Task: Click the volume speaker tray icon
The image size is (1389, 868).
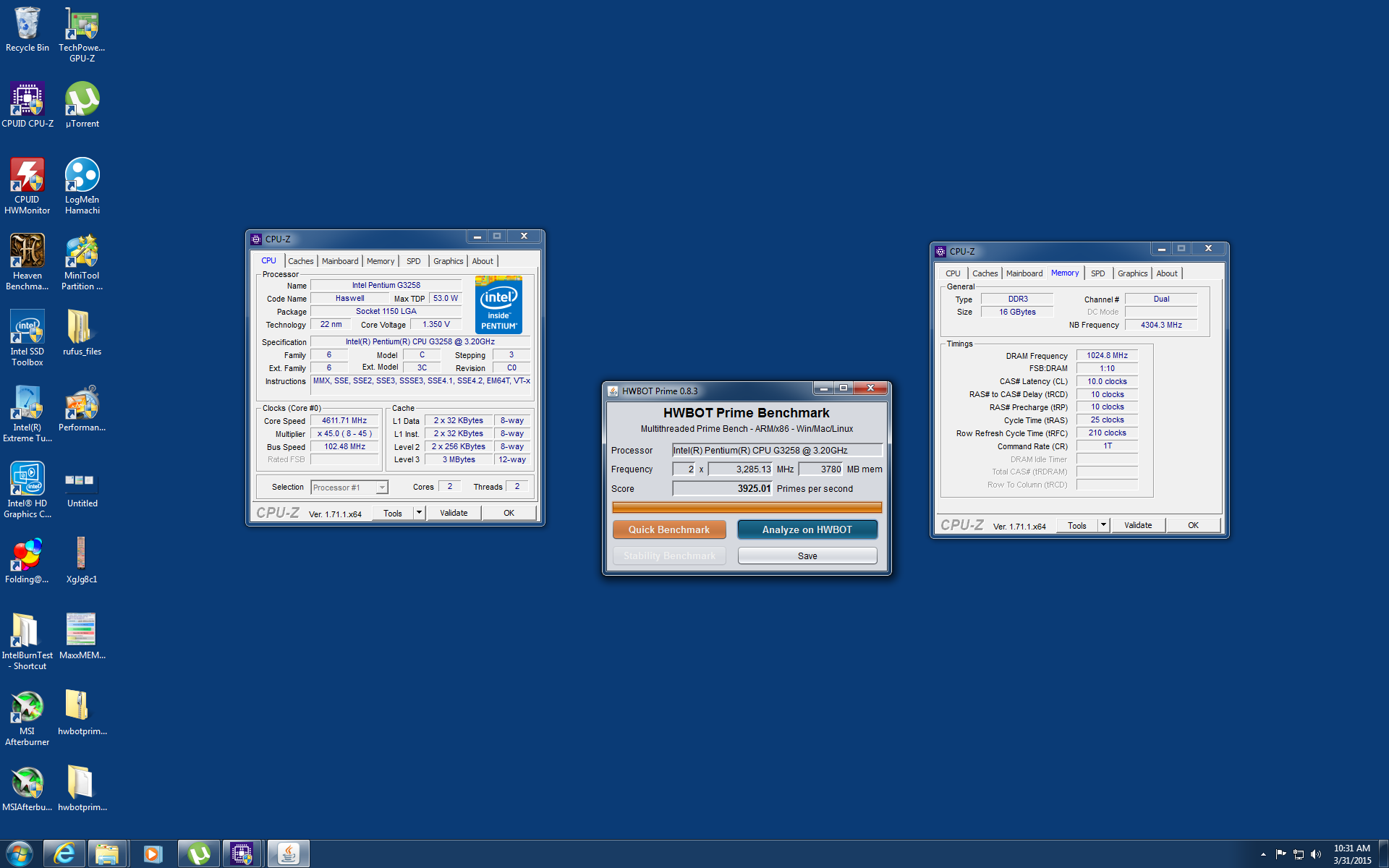Action: pos(1316,854)
